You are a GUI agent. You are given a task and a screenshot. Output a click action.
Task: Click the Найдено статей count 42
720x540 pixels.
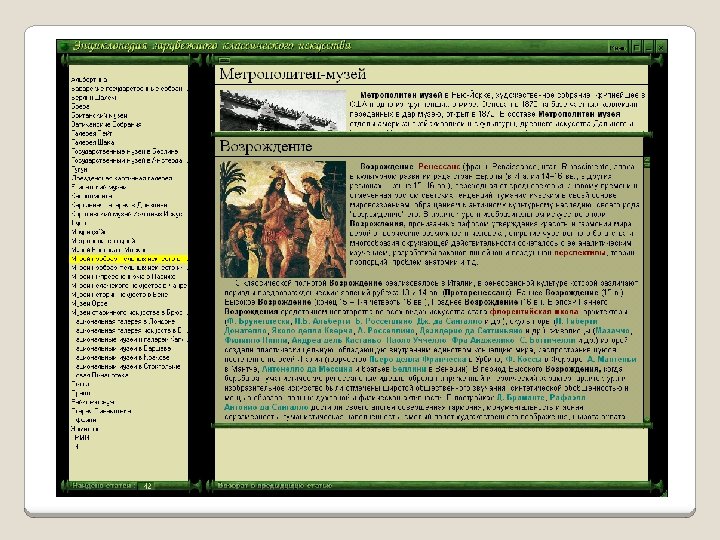click(147, 485)
